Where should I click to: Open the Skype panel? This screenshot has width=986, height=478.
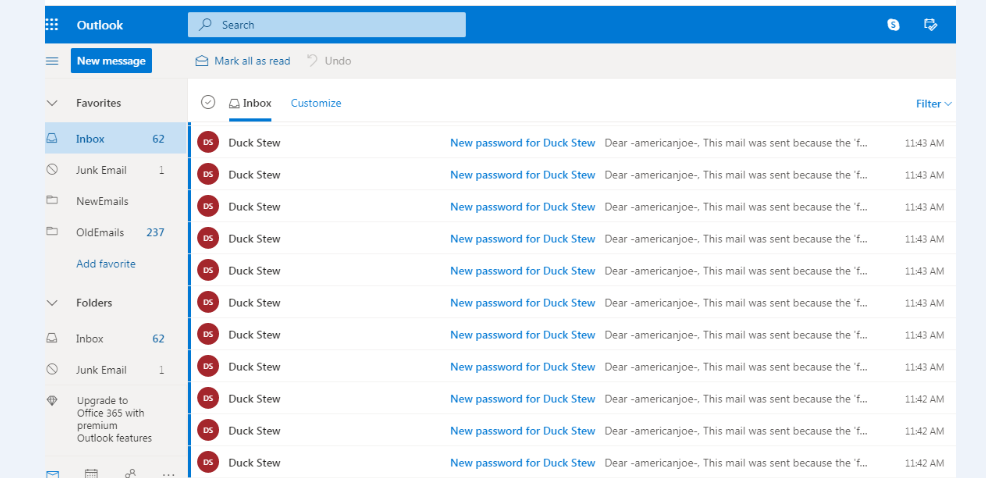click(x=893, y=25)
